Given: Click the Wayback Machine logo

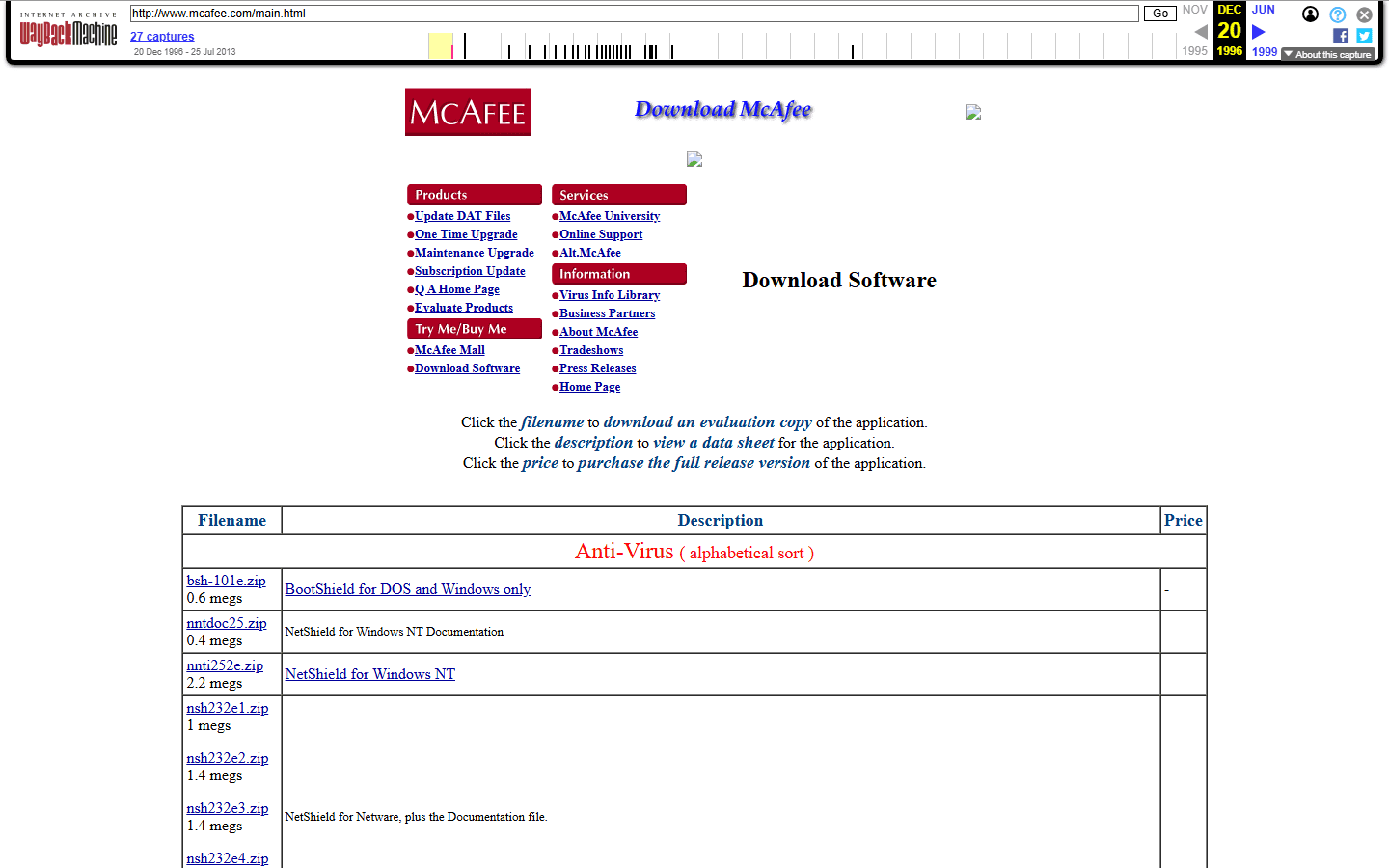Looking at the screenshot, I should pos(68,32).
